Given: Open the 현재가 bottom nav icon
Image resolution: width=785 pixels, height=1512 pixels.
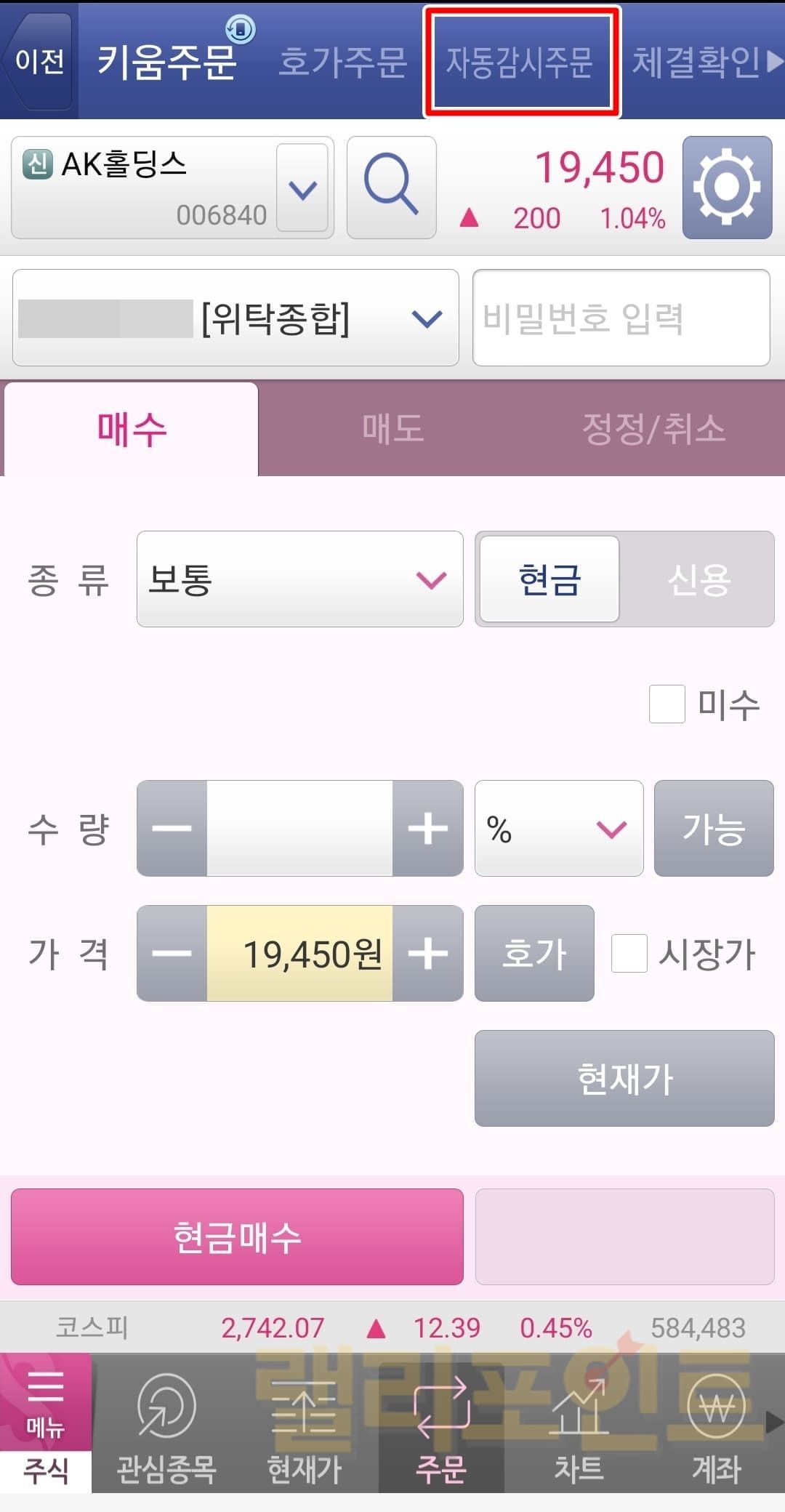Looking at the screenshot, I should click(304, 1423).
